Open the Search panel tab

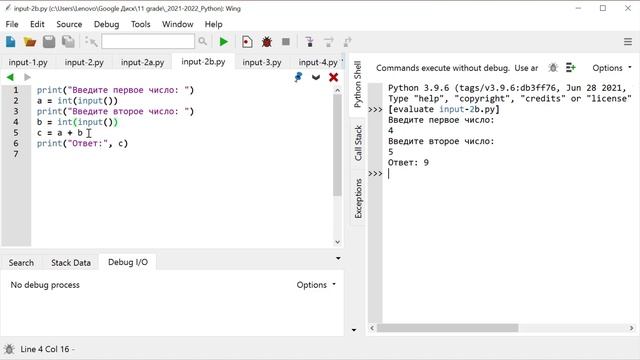click(21, 262)
